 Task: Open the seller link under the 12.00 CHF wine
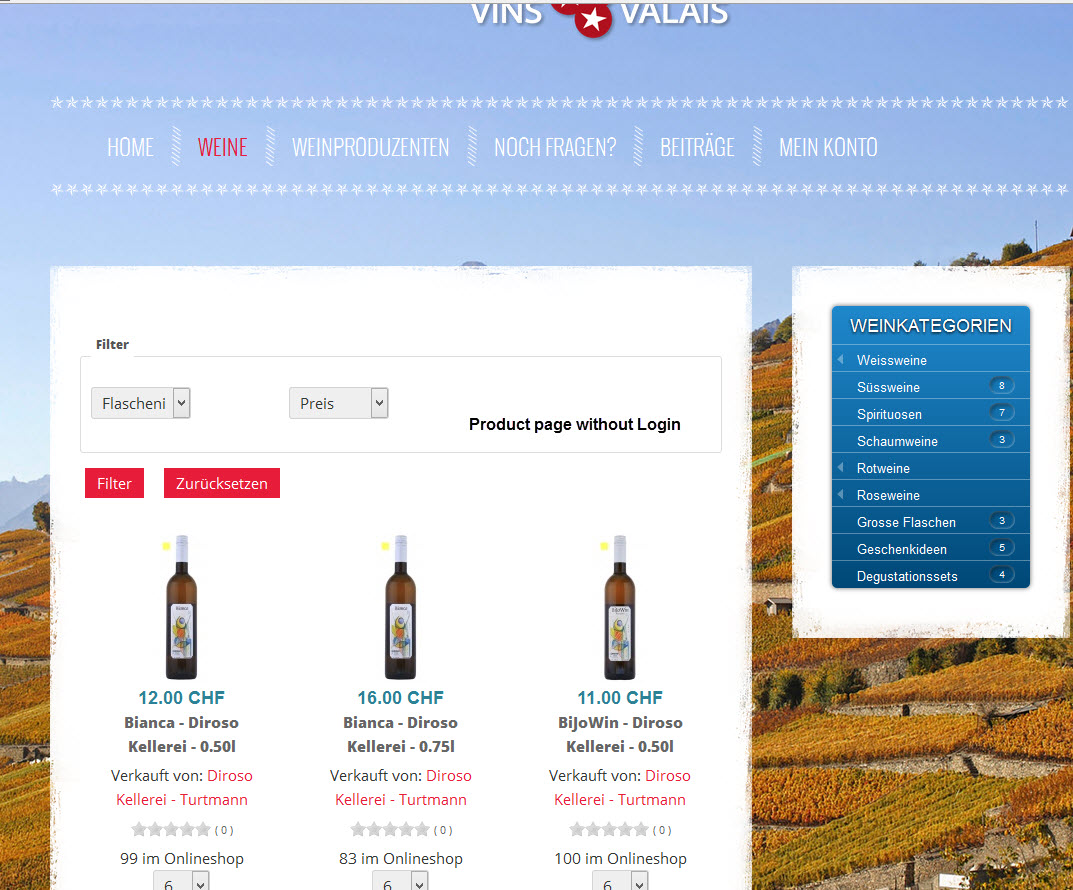coord(182,787)
